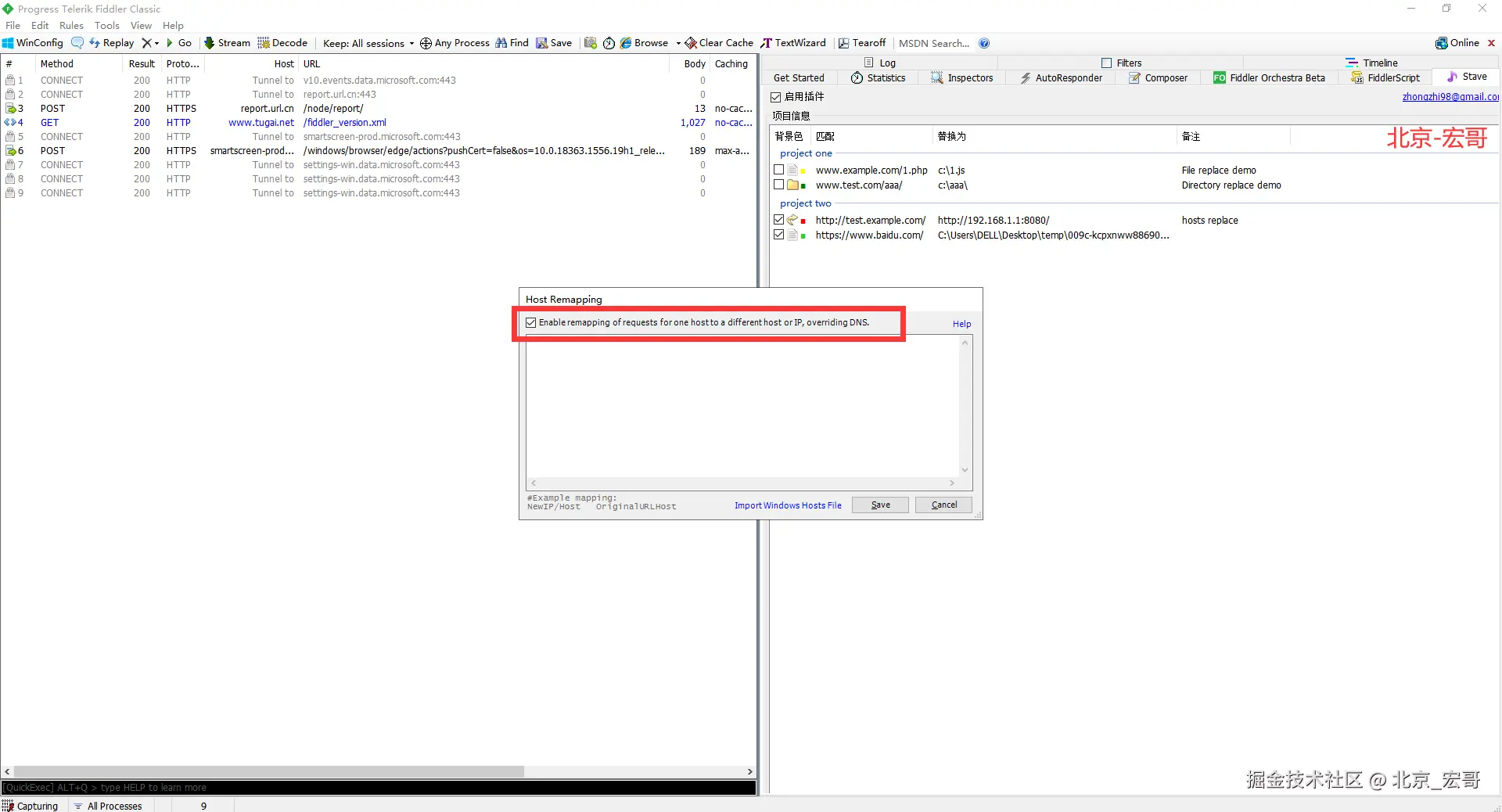The image size is (1502, 812).
Task: Select the session 1 CONNECT lock icon
Action: coord(10,81)
